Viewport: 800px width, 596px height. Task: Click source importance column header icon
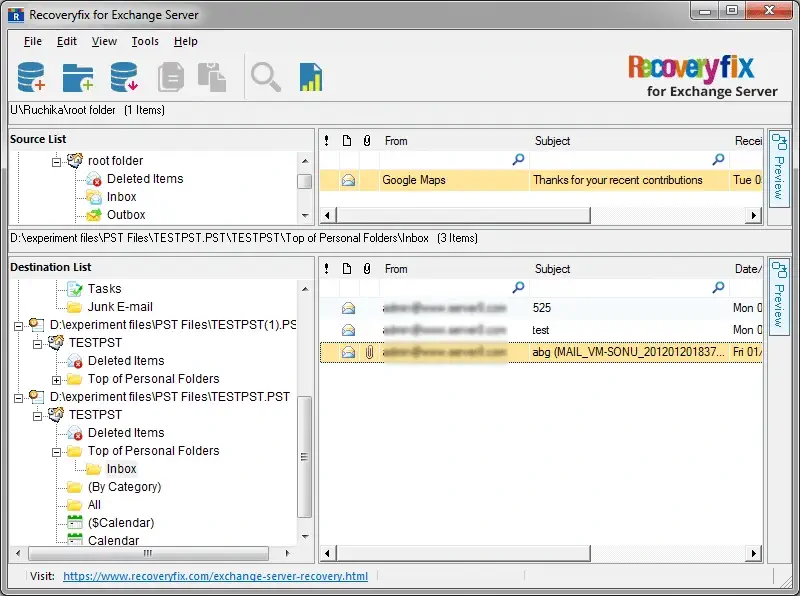click(327, 141)
